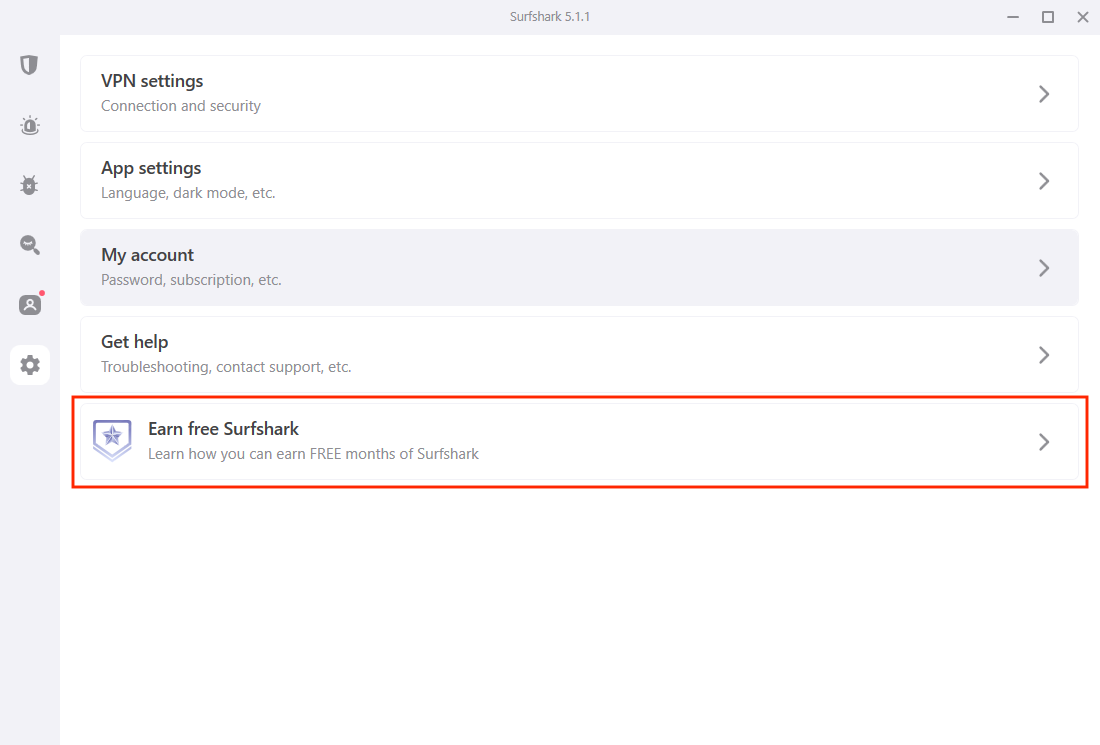Click Earn free Surfshark title
Screen dimensions: 1100x745
(223, 429)
